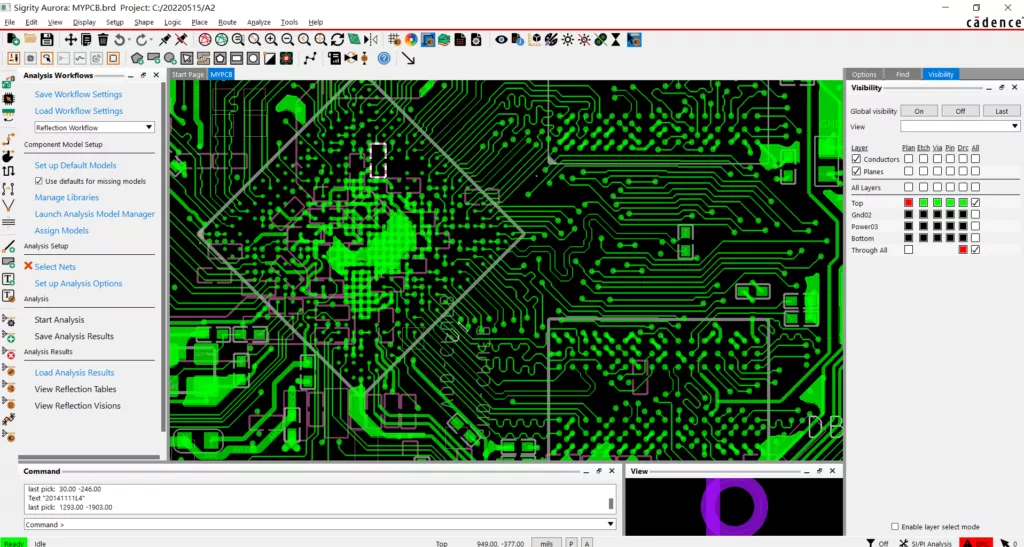Click the Start Analysis link
This screenshot has height=547, width=1024.
click(x=59, y=320)
